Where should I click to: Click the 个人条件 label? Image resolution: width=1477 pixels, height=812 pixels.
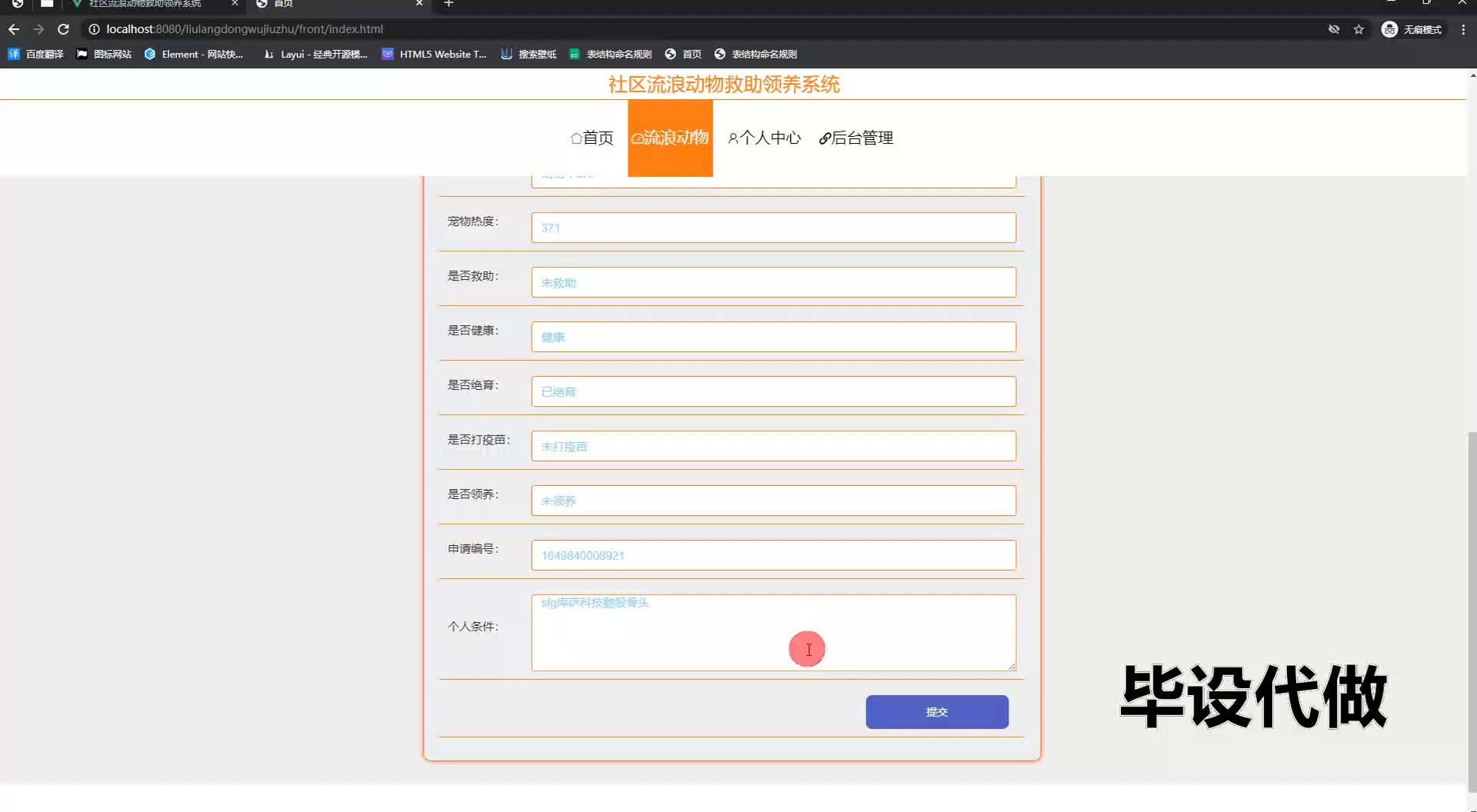473,627
